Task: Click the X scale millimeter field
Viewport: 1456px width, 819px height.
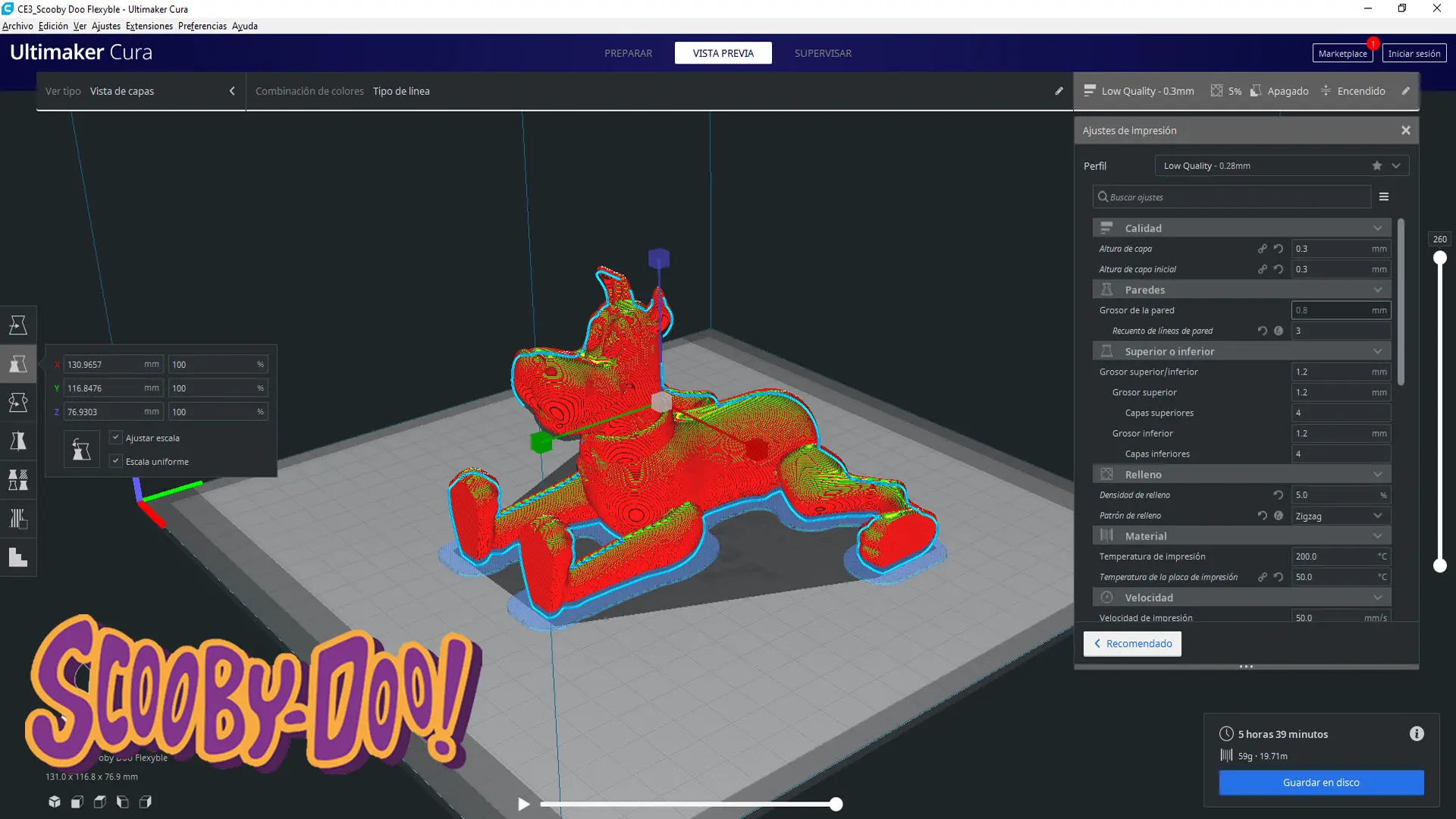Action: 113,364
